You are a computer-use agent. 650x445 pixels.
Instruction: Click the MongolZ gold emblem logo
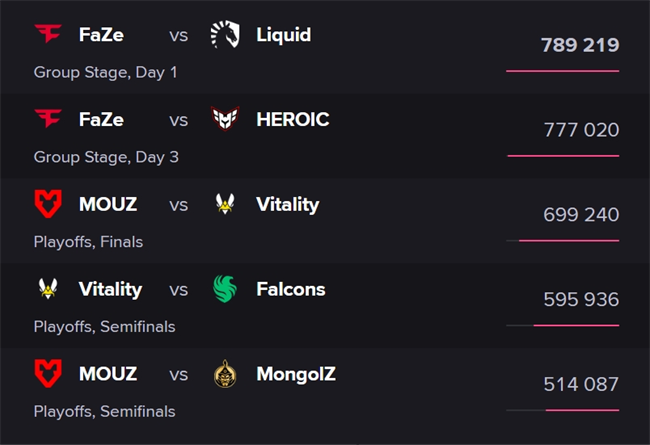pos(225,374)
